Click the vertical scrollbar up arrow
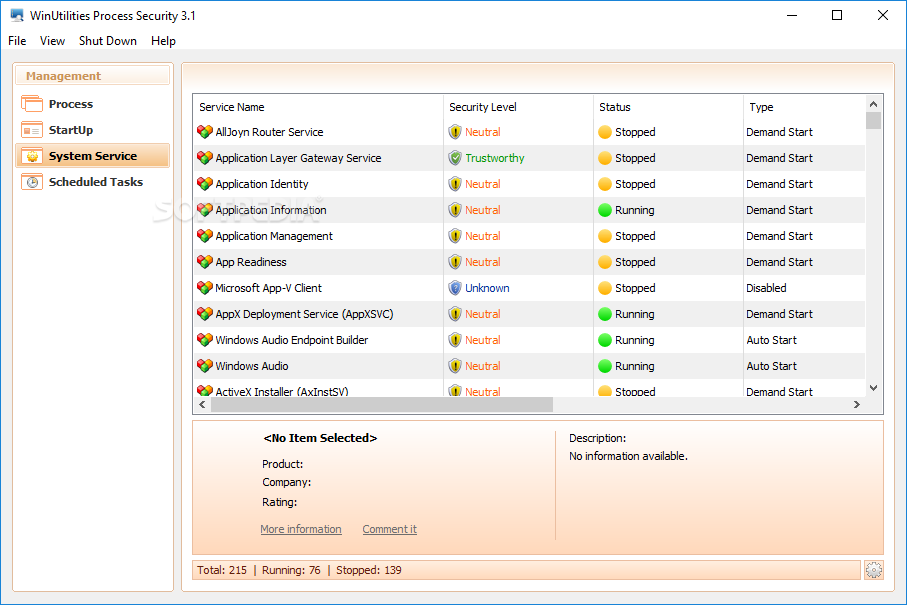The image size is (907, 605). tap(873, 104)
